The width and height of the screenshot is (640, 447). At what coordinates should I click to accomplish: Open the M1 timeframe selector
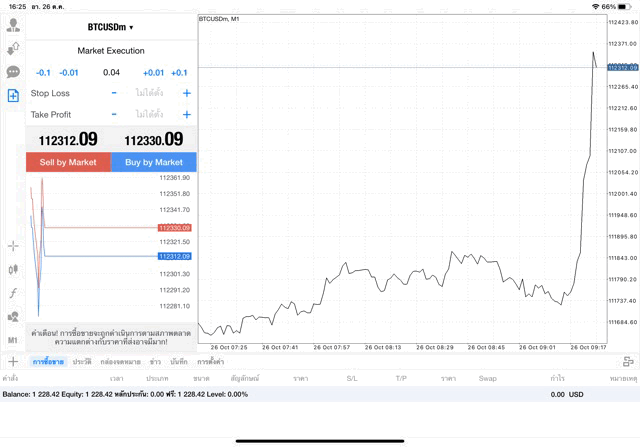click(x=13, y=340)
